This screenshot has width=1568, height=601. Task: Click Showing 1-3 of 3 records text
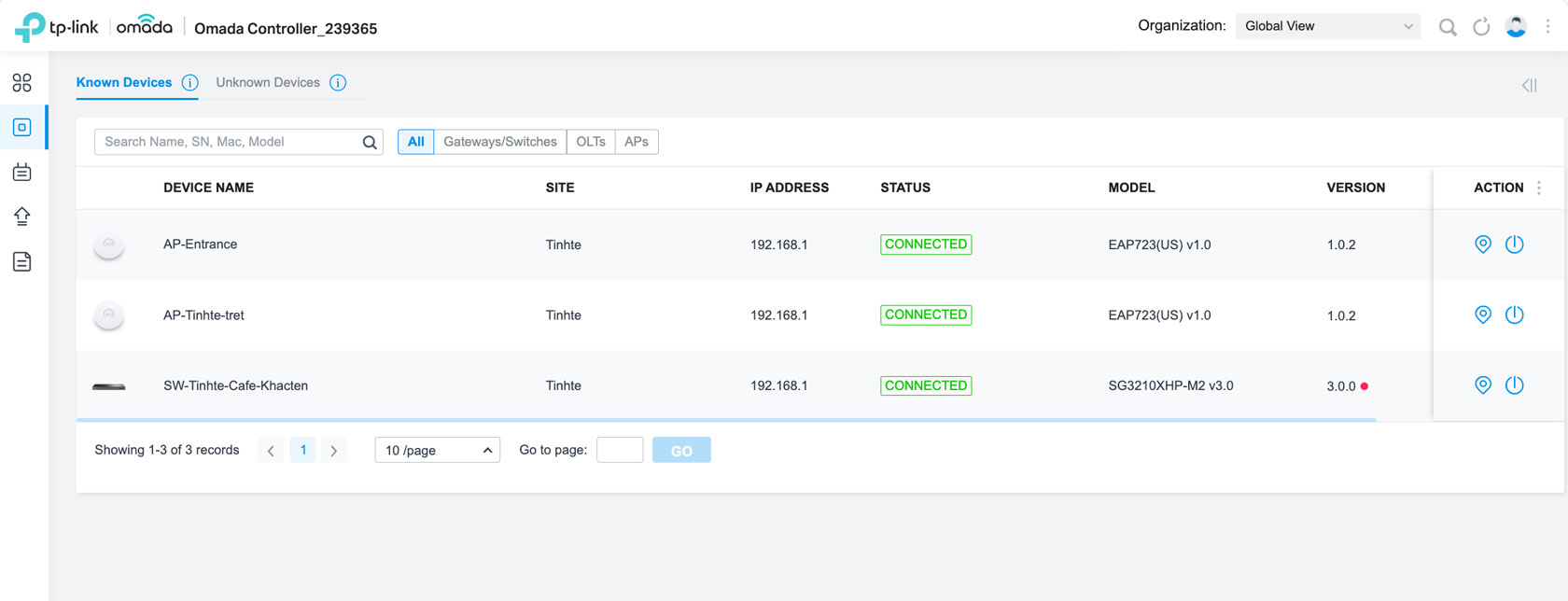(167, 450)
